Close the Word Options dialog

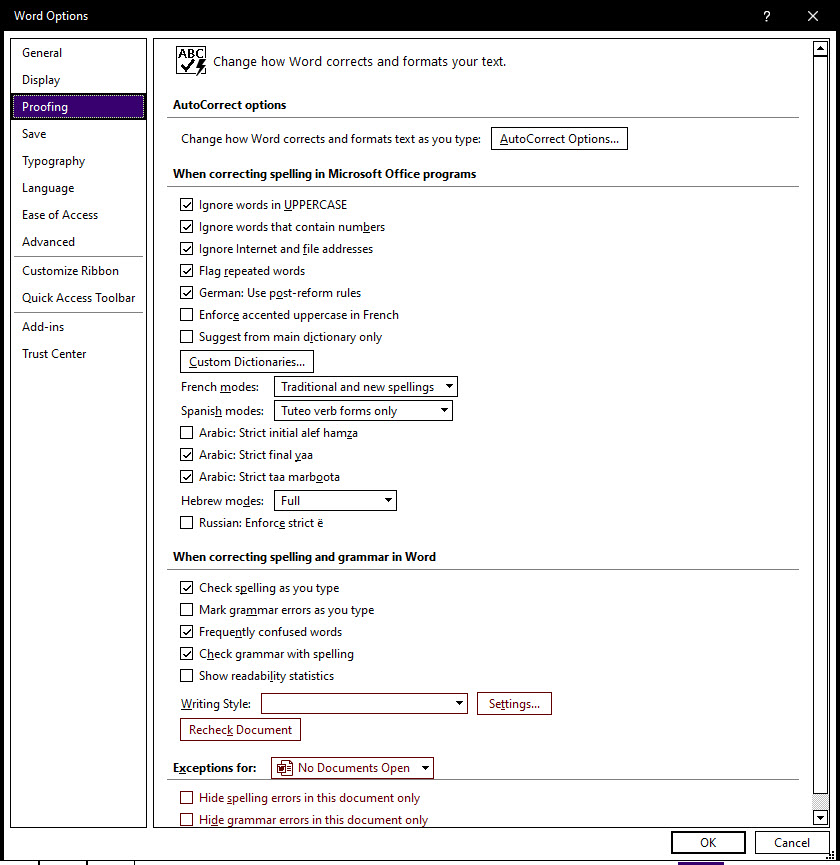[x=812, y=16]
